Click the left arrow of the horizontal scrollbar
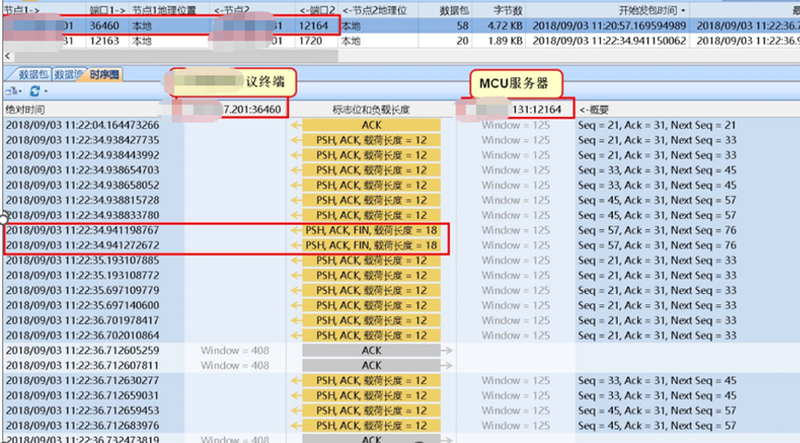The height and width of the screenshot is (443, 800). (x=7, y=56)
